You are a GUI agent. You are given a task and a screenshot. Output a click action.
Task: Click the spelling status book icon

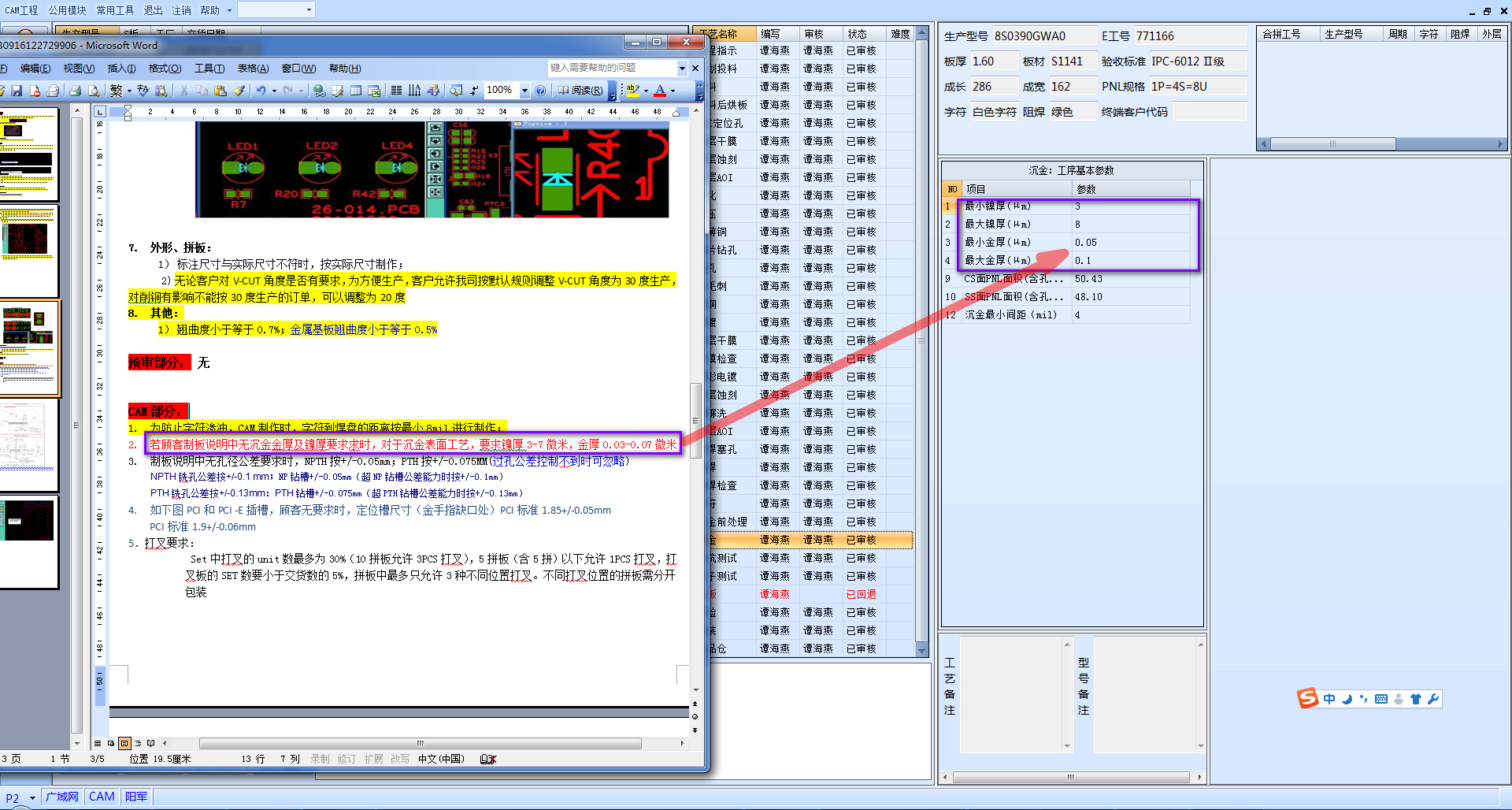pos(488,759)
